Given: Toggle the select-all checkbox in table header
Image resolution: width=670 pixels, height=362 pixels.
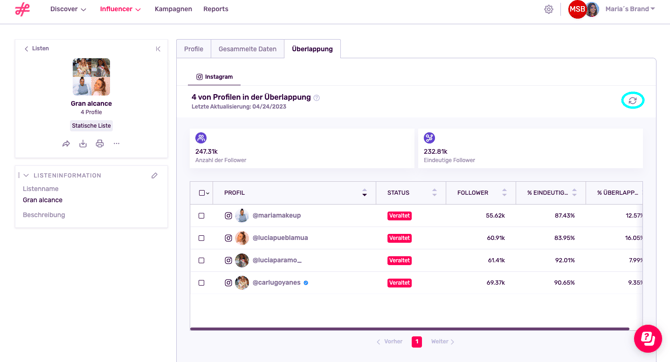Looking at the screenshot, I should click(x=202, y=193).
